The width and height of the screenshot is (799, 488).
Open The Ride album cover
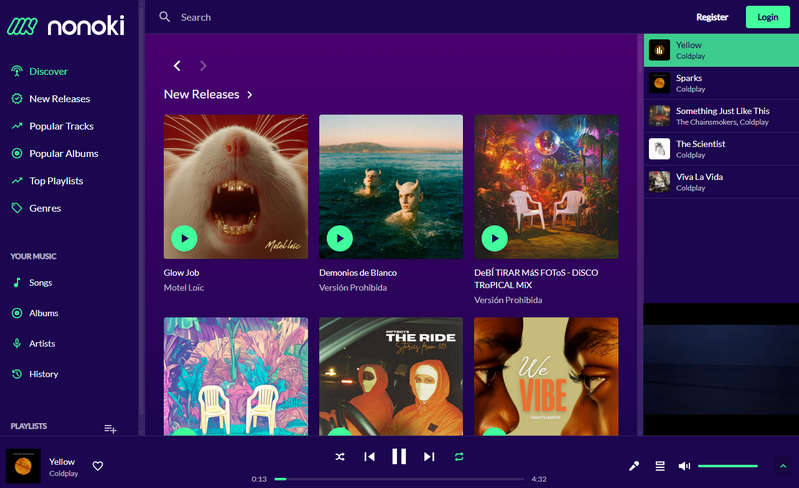[x=391, y=376]
